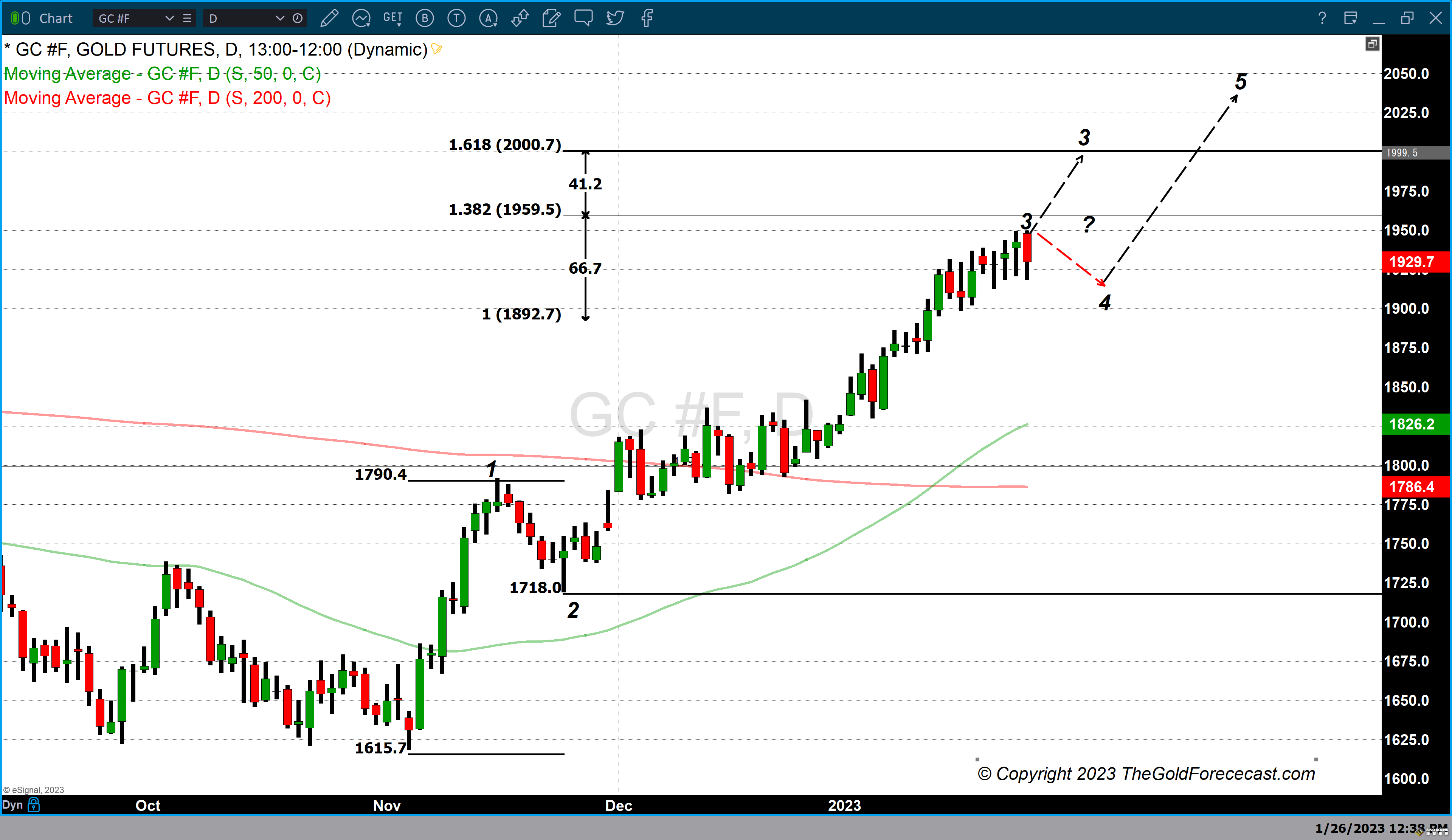Click the circled B toolbar icon
Image resolution: width=1452 pixels, height=840 pixels.
click(425, 19)
